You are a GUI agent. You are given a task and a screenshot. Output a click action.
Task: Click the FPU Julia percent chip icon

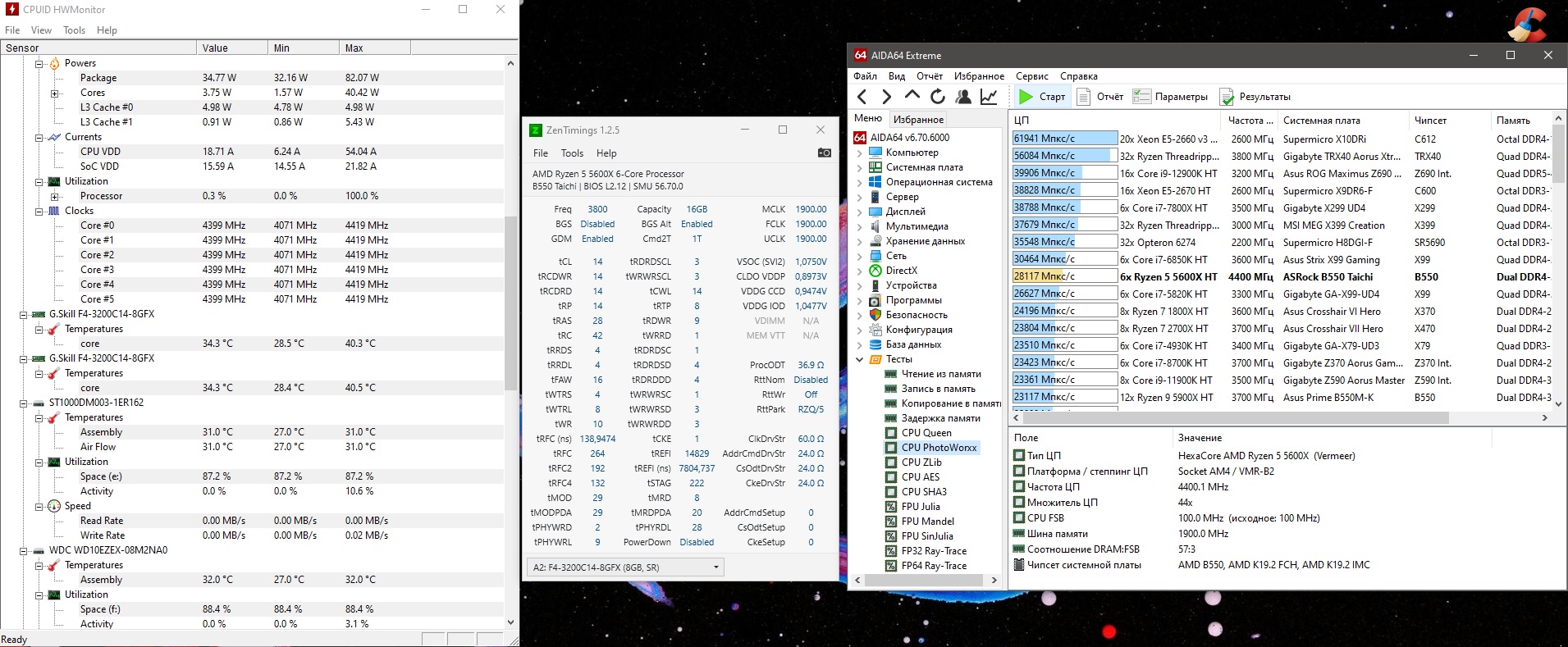pos(891,507)
